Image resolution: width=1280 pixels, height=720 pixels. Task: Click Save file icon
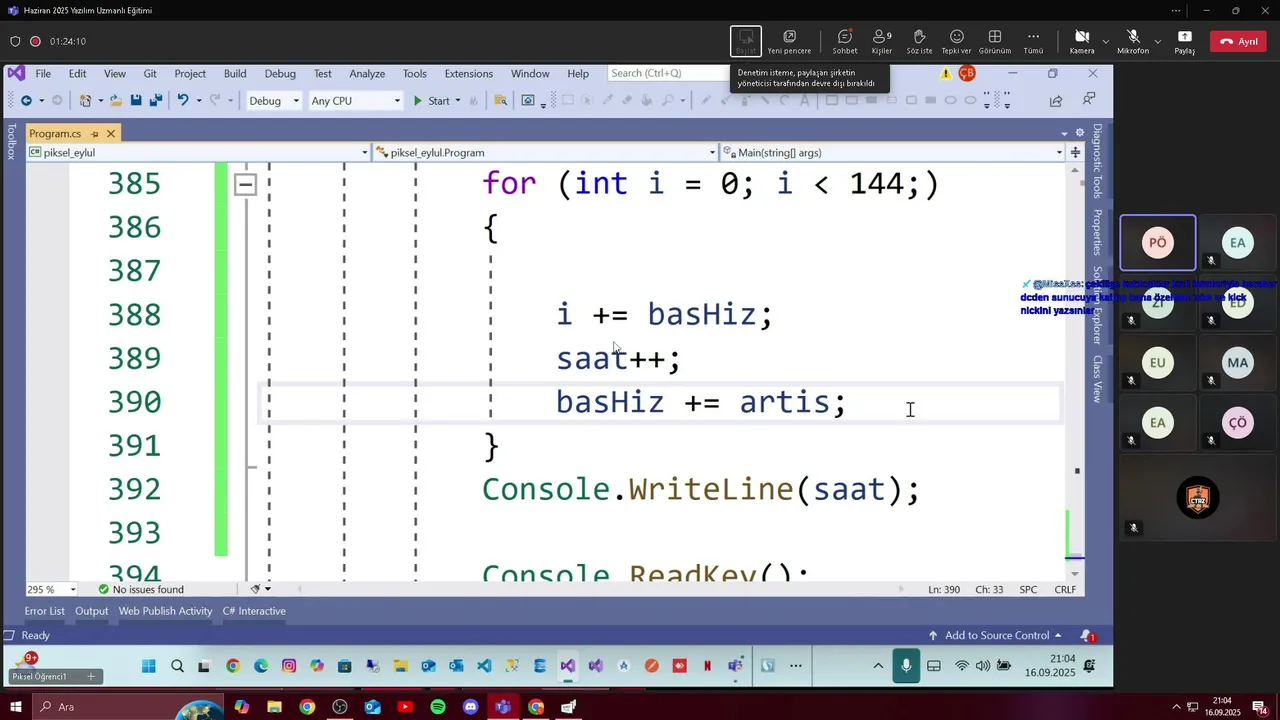(x=136, y=100)
